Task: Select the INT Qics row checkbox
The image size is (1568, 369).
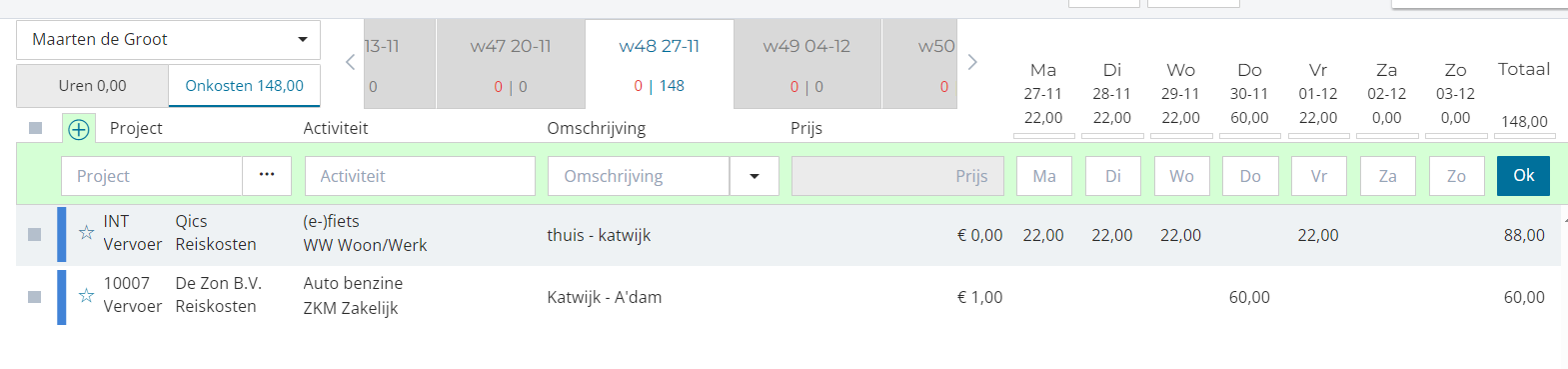Action: (35, 234)
